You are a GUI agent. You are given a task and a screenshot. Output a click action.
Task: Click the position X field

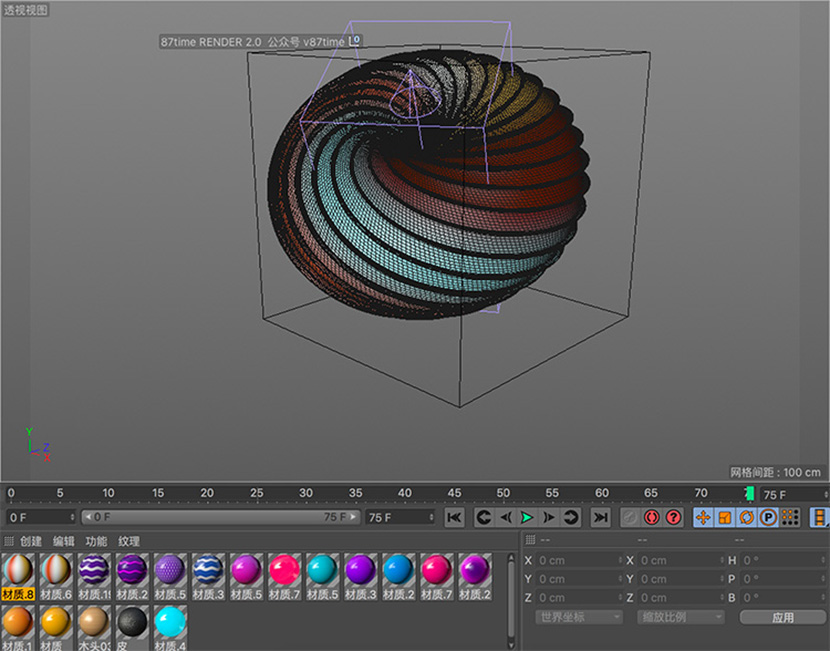point(579,560)
